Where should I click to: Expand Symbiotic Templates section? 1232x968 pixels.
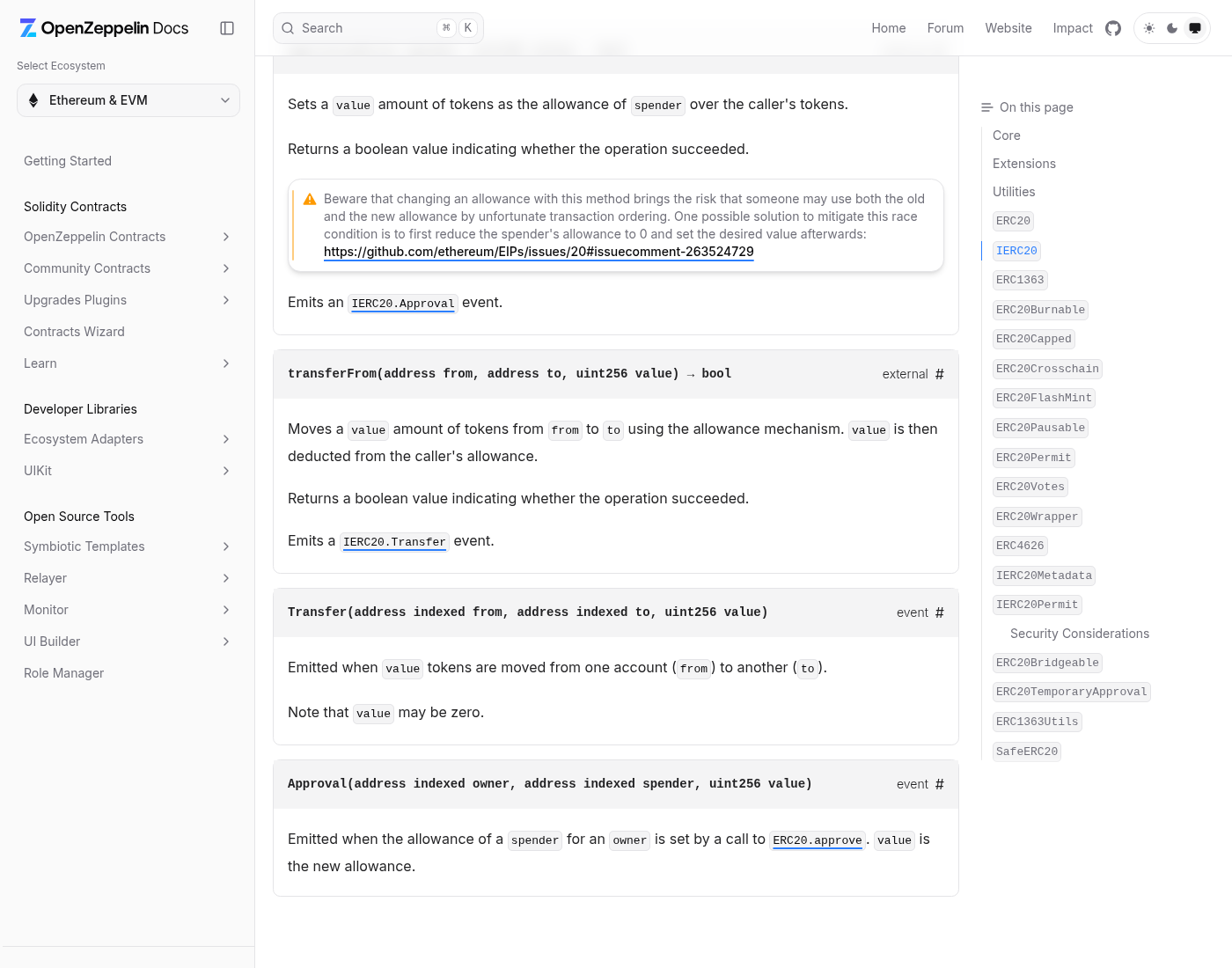click(226, 546)
